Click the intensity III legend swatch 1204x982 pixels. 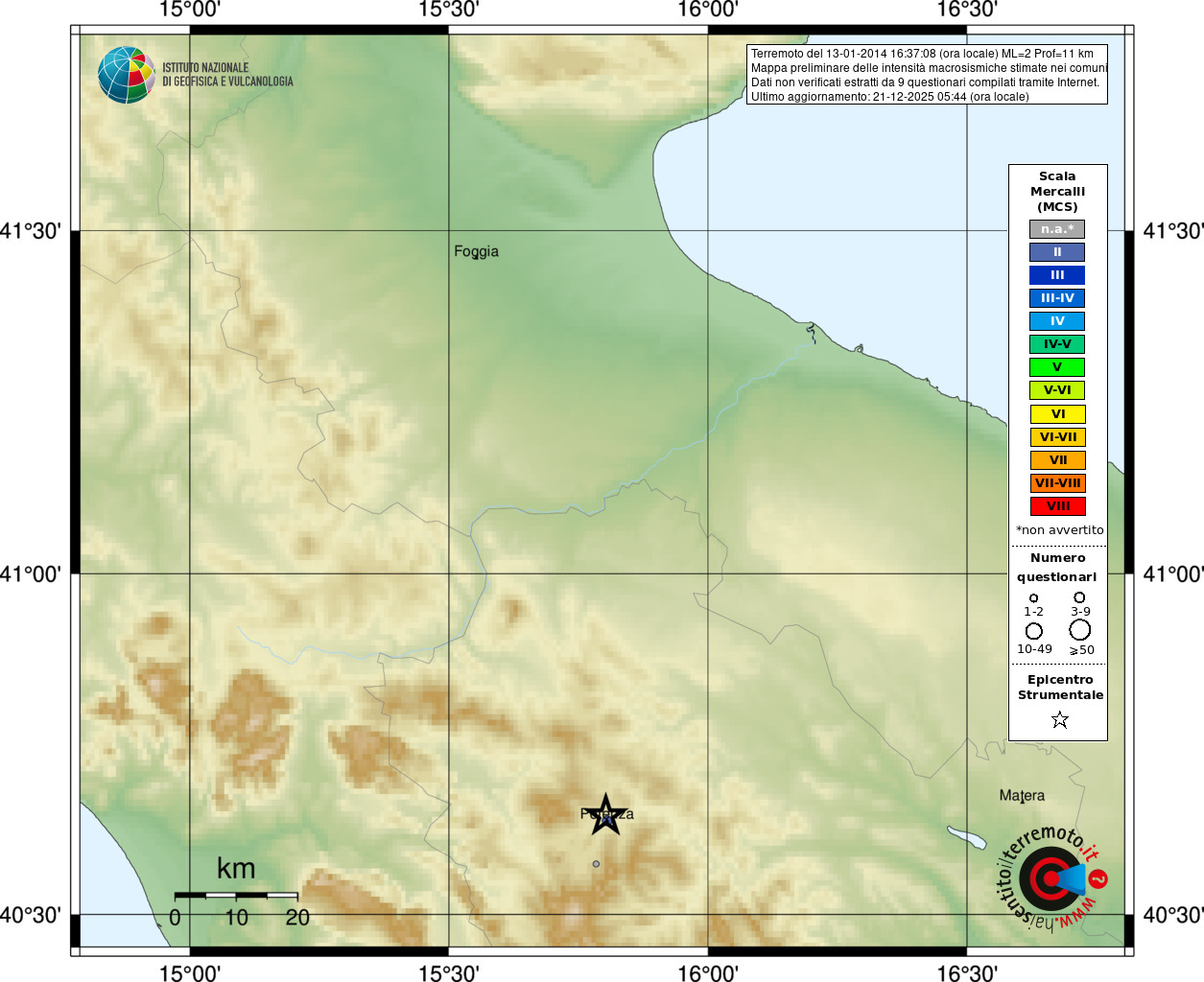click(x=1057, y=275)
